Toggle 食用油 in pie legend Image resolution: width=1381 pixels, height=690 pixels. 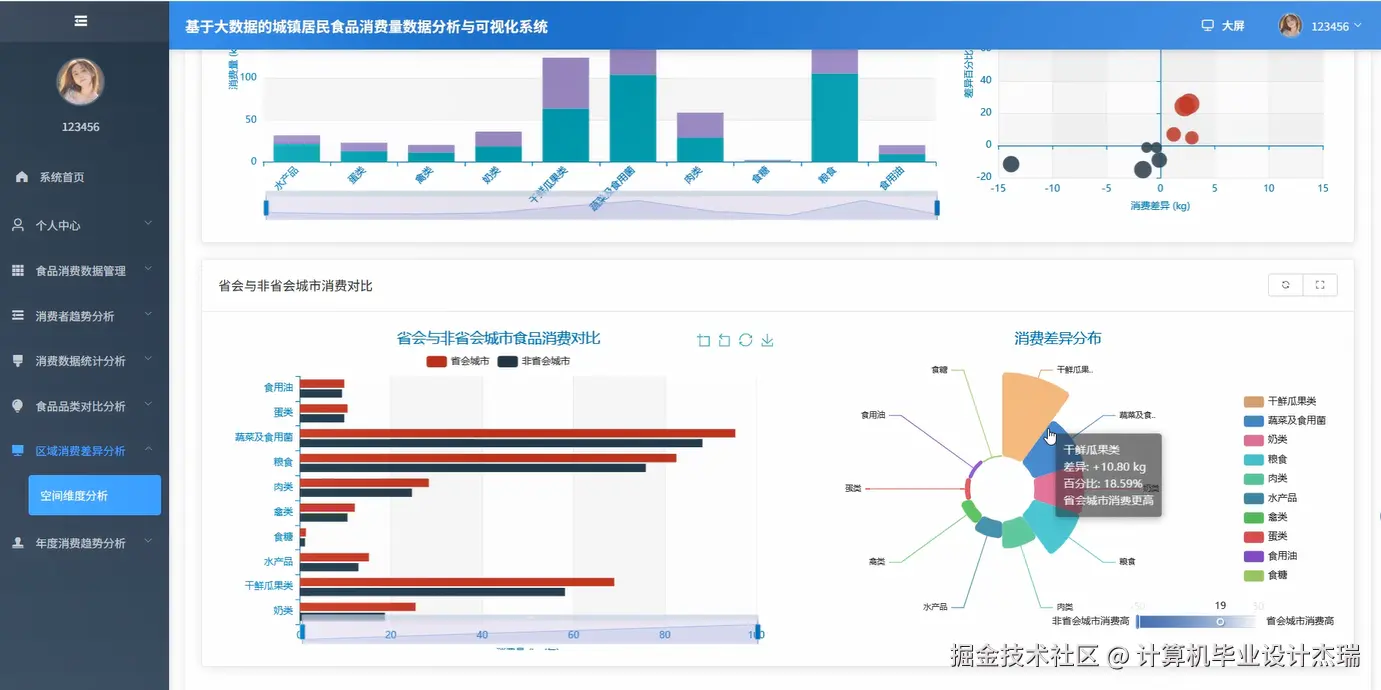(x=1270, y=556)
